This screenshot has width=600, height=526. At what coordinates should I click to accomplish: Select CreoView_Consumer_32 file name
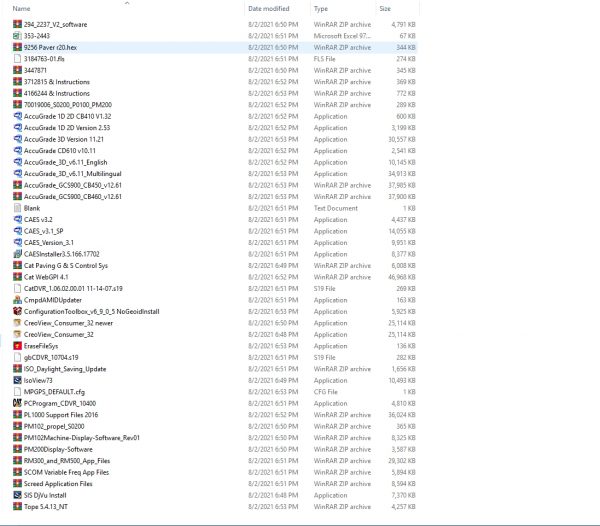click(59, 334)
